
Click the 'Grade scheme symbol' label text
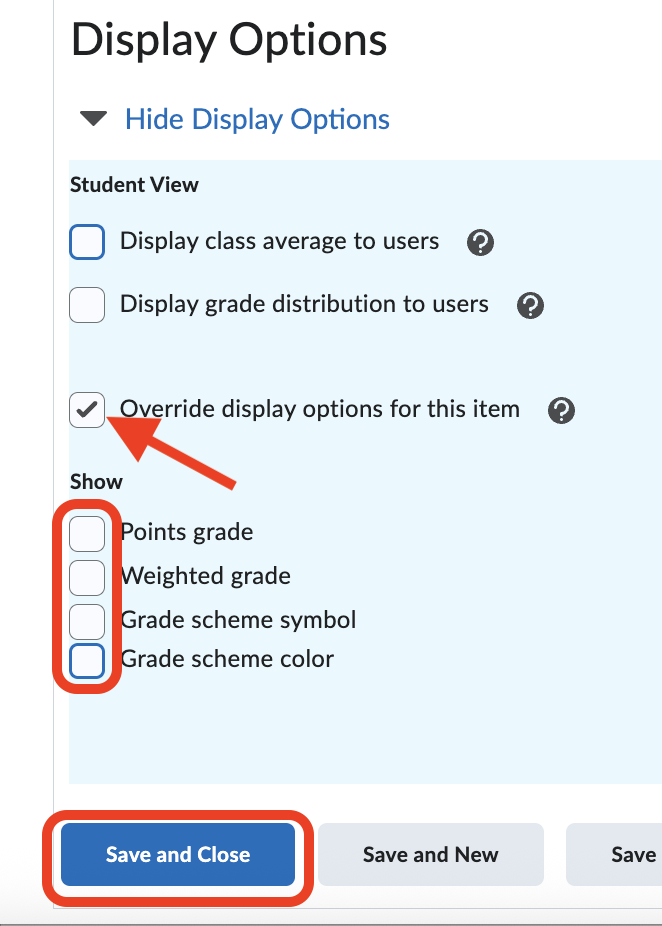click(x=238, y=620)
